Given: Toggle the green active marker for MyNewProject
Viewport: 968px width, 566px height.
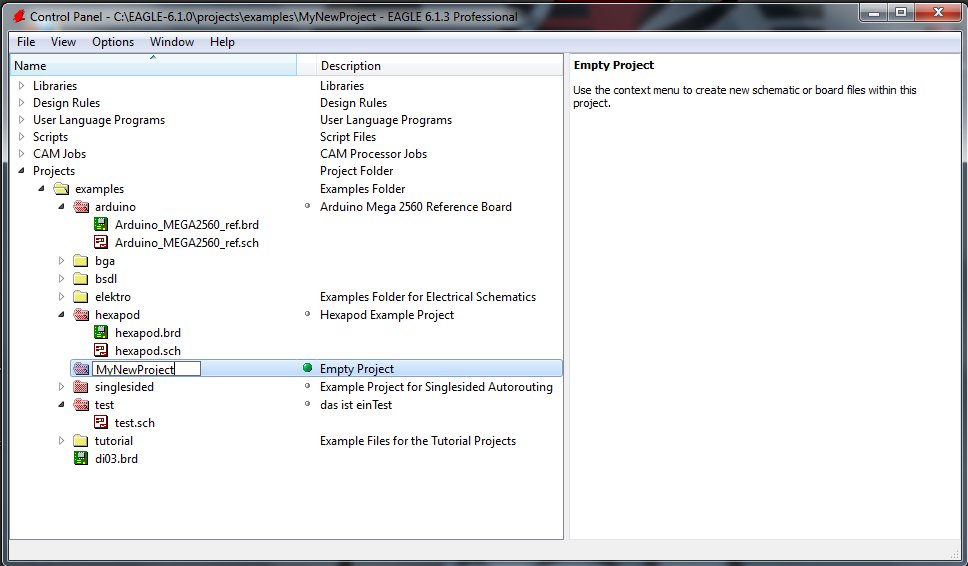Looking at the screenshot, I should pos(308,369).
